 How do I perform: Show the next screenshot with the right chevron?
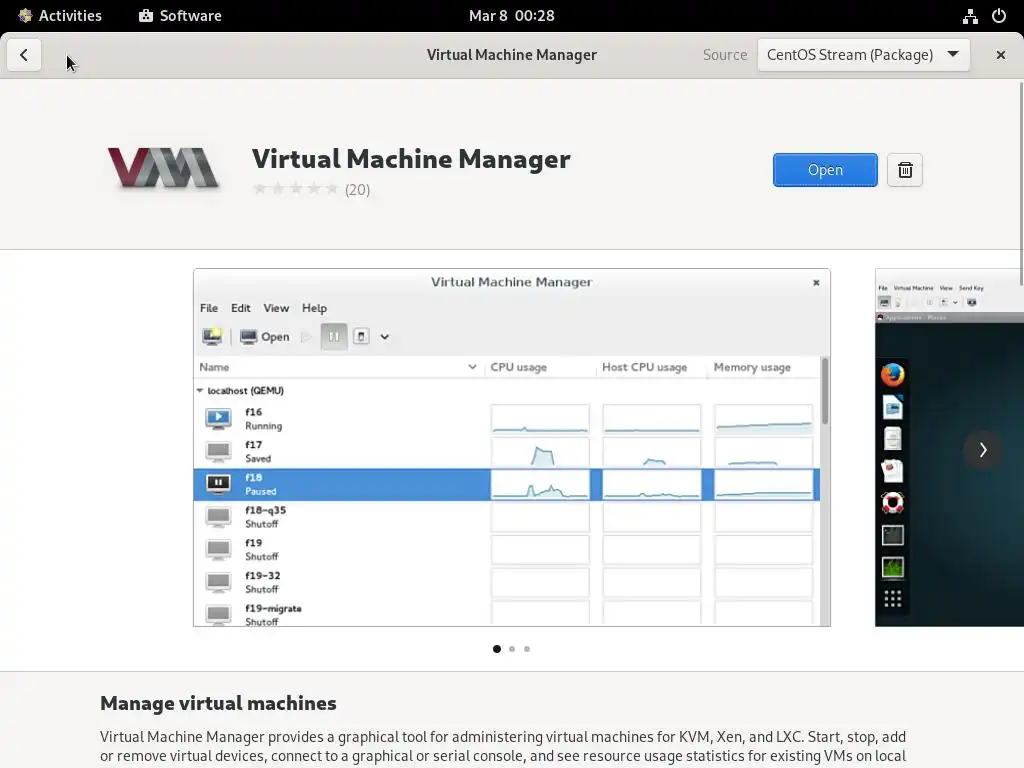983,449
